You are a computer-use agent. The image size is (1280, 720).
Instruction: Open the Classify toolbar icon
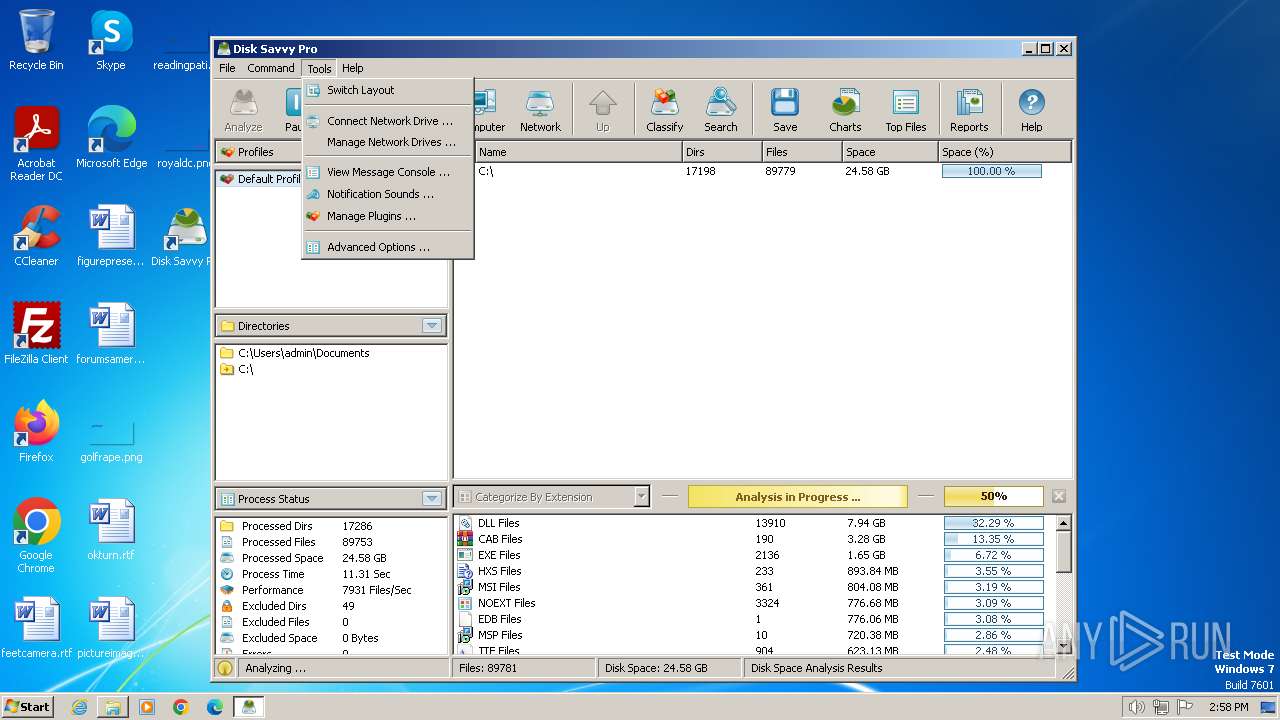click(x=664, y=110)
